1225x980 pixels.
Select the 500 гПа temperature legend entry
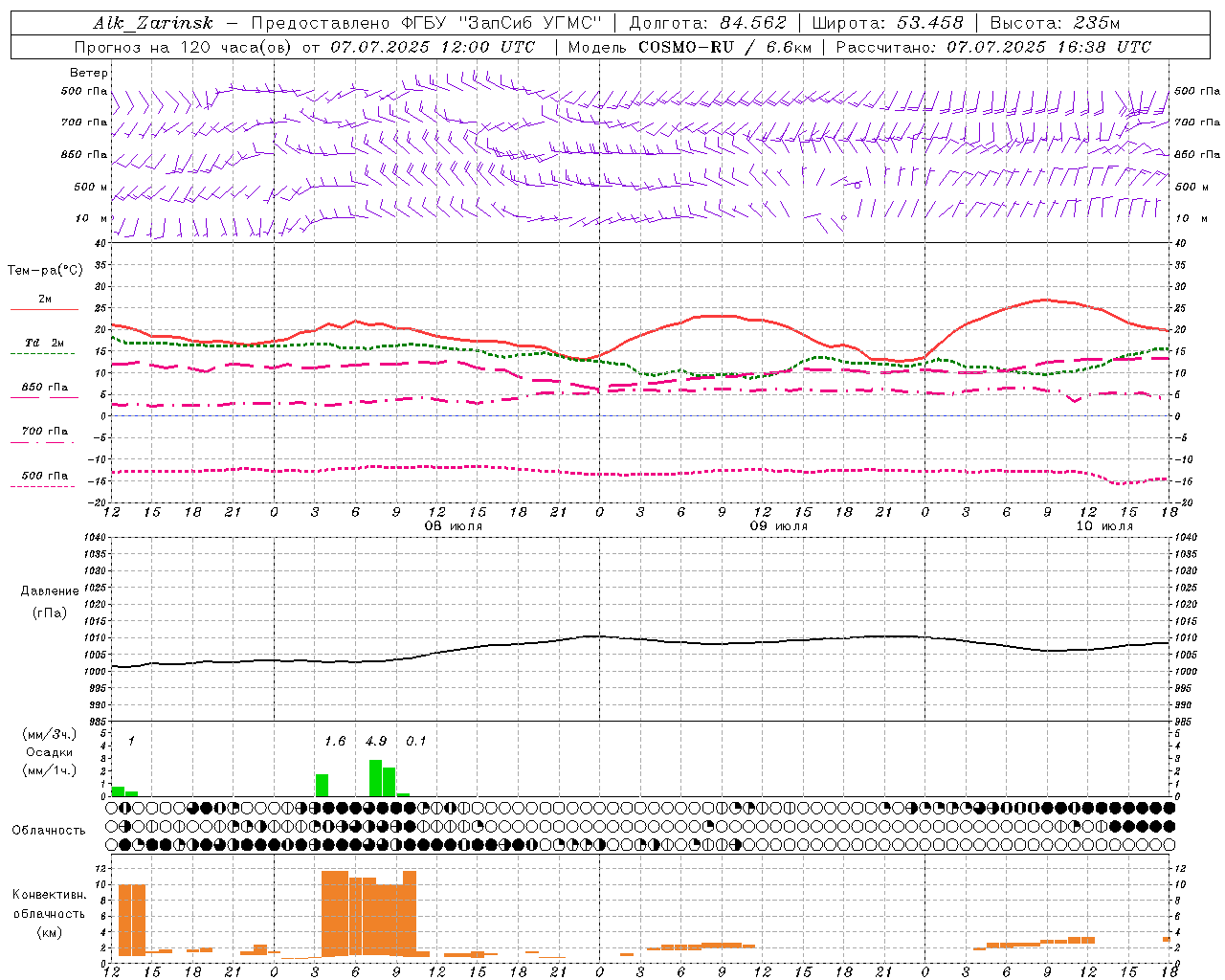coord(45,476)
